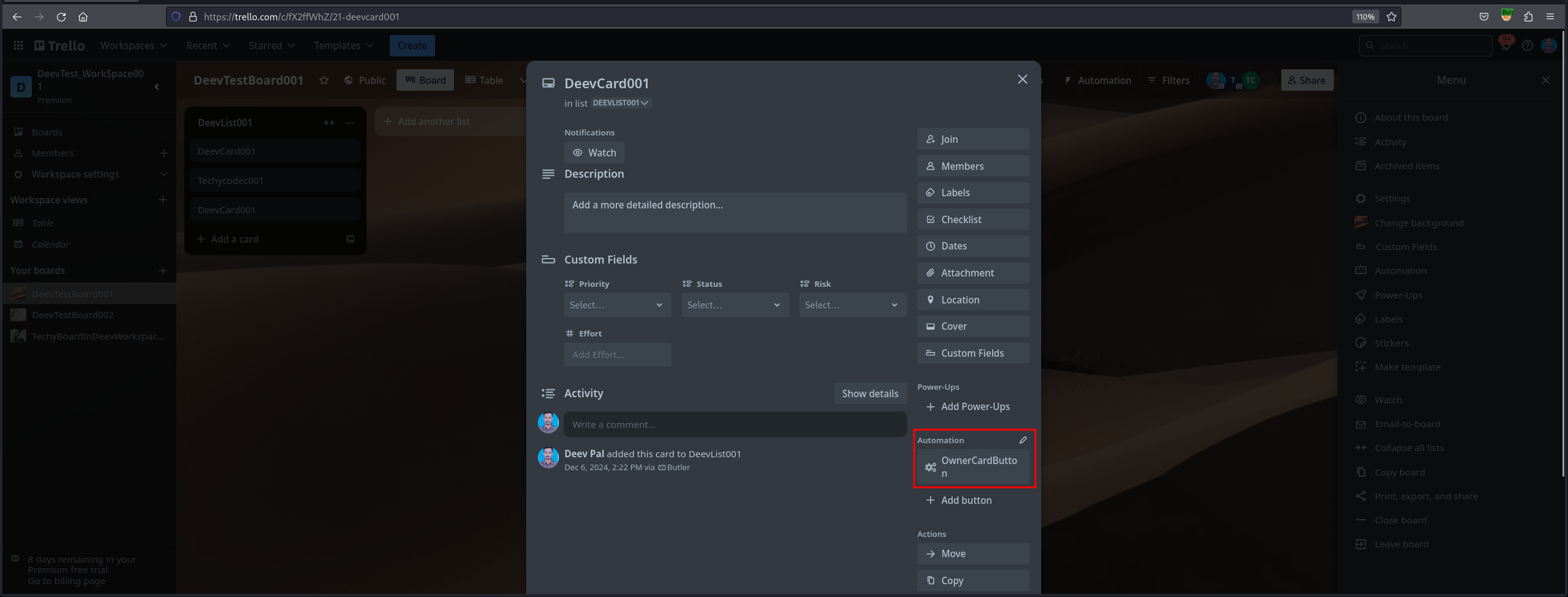Toggle Watch on this card
This screenshot has height=597, width=1568.
point(594,153)
